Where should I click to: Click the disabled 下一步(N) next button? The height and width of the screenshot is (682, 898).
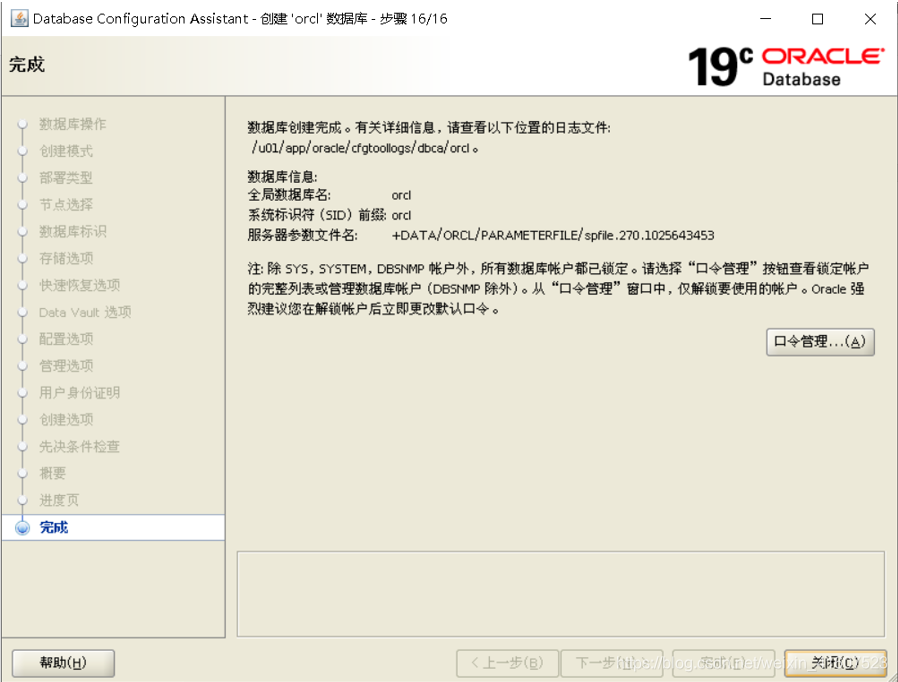[612, 663]
